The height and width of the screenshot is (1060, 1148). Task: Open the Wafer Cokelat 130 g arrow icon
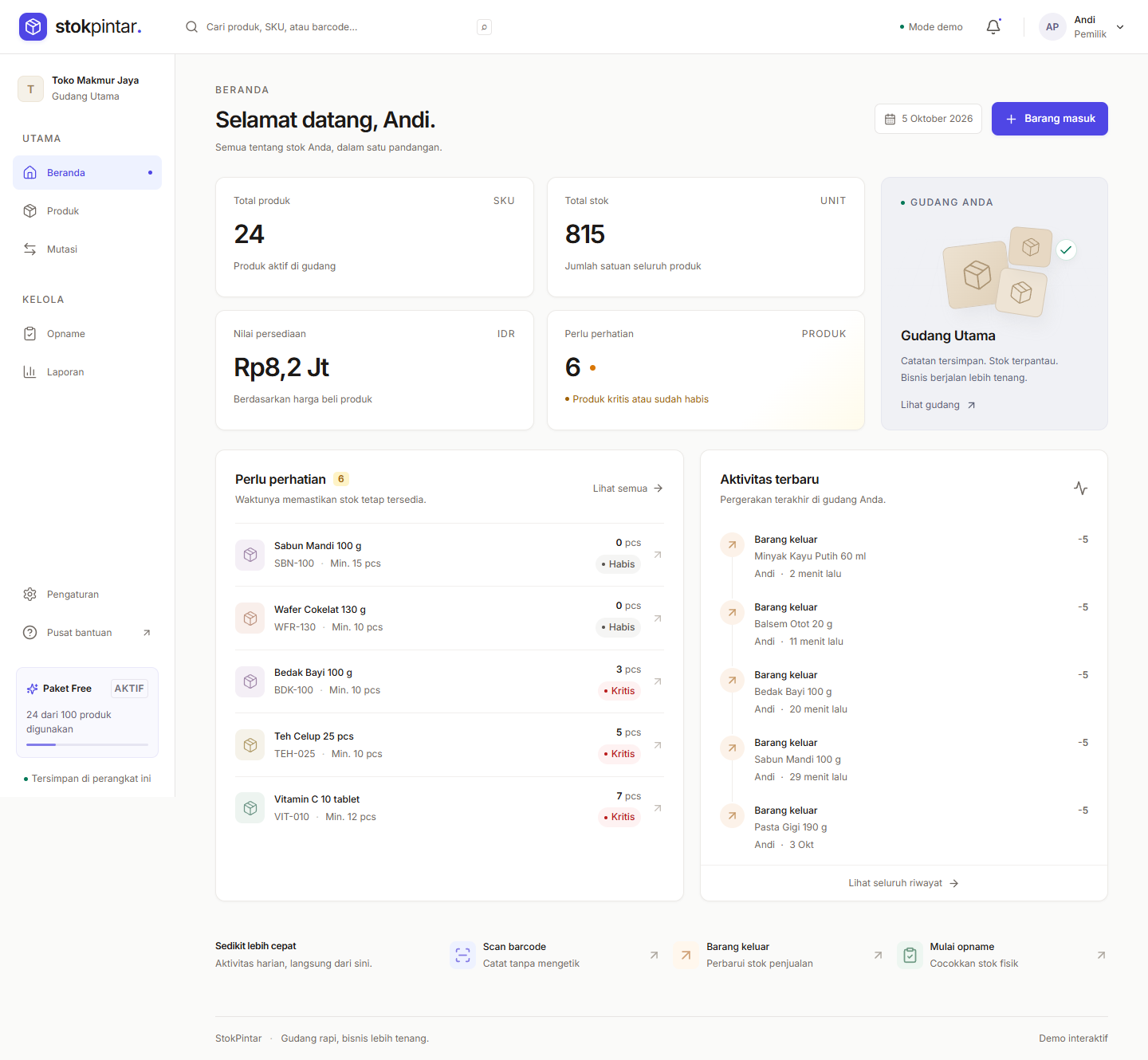658,618
